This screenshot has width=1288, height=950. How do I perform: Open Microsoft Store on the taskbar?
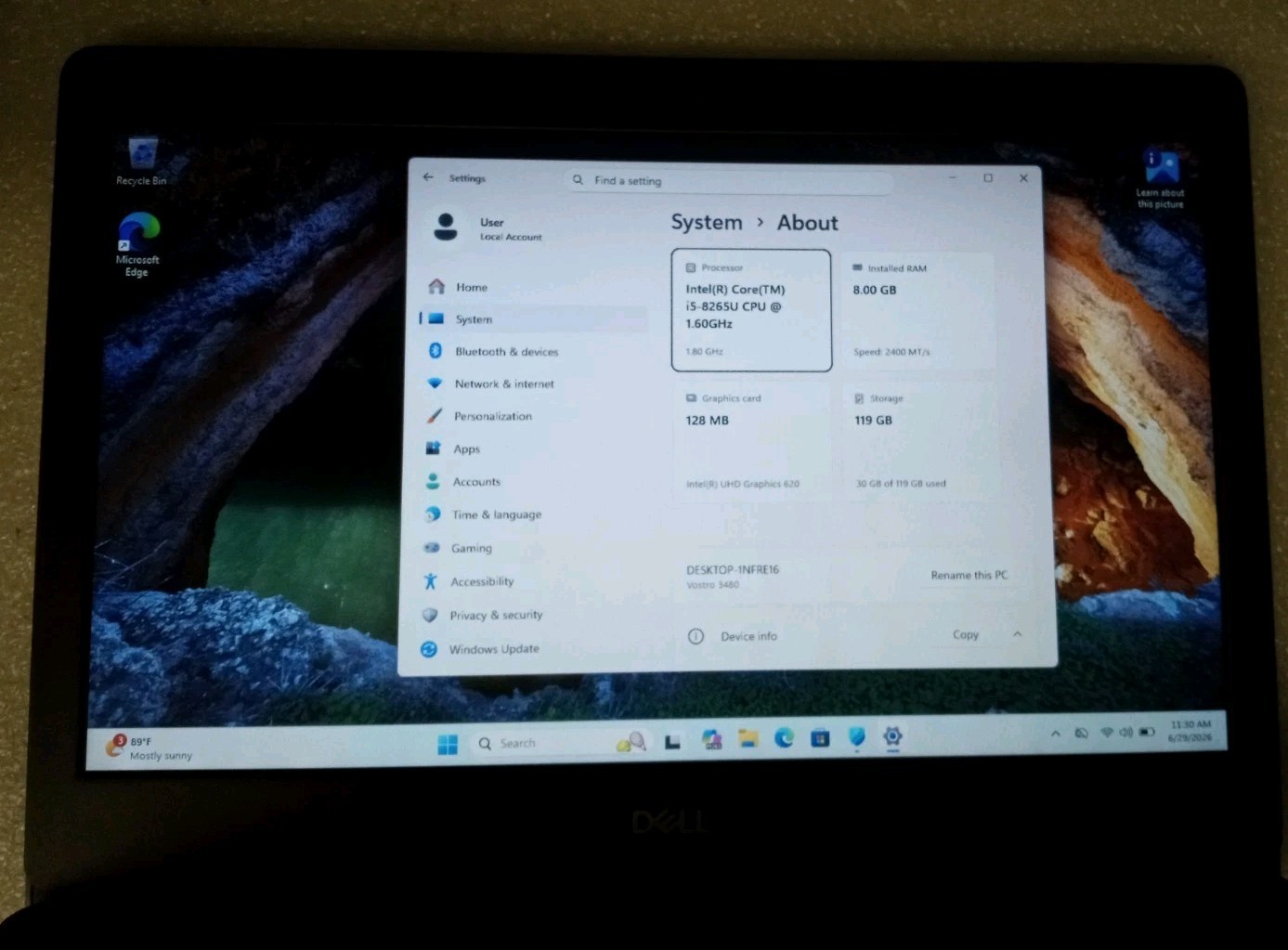(820, 737)
